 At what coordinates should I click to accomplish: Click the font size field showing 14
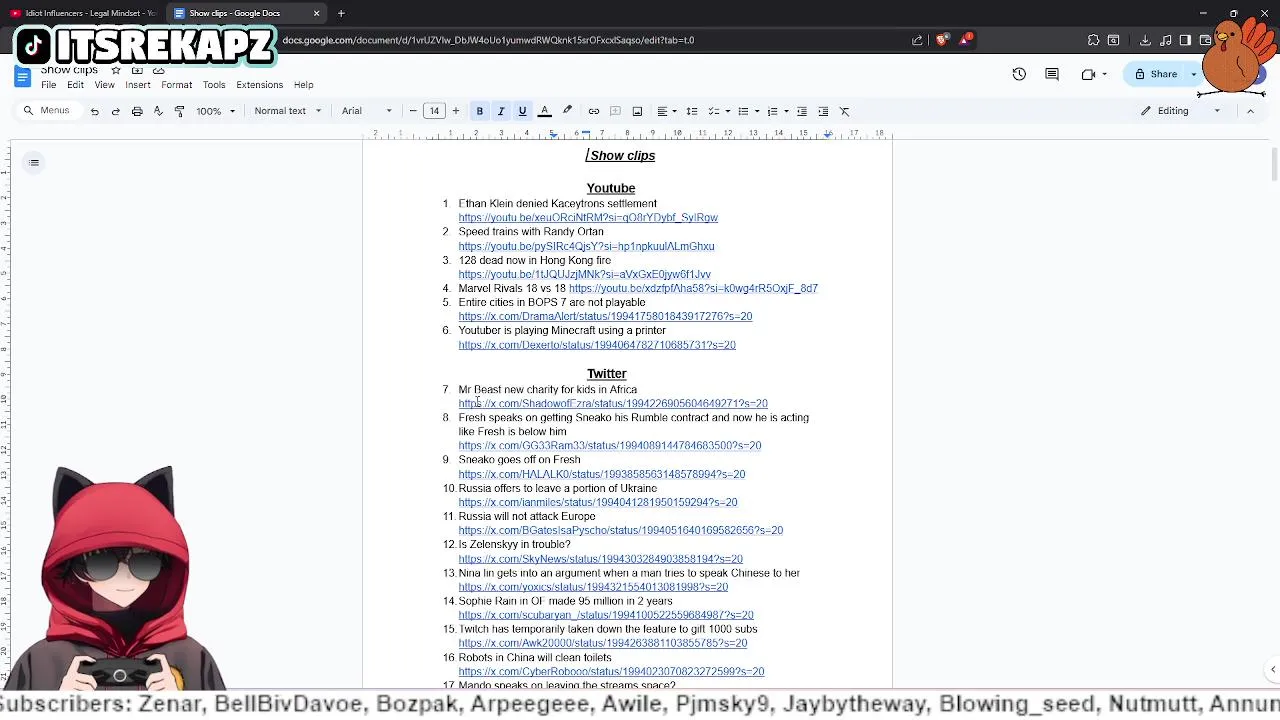(x=434, y=111)
